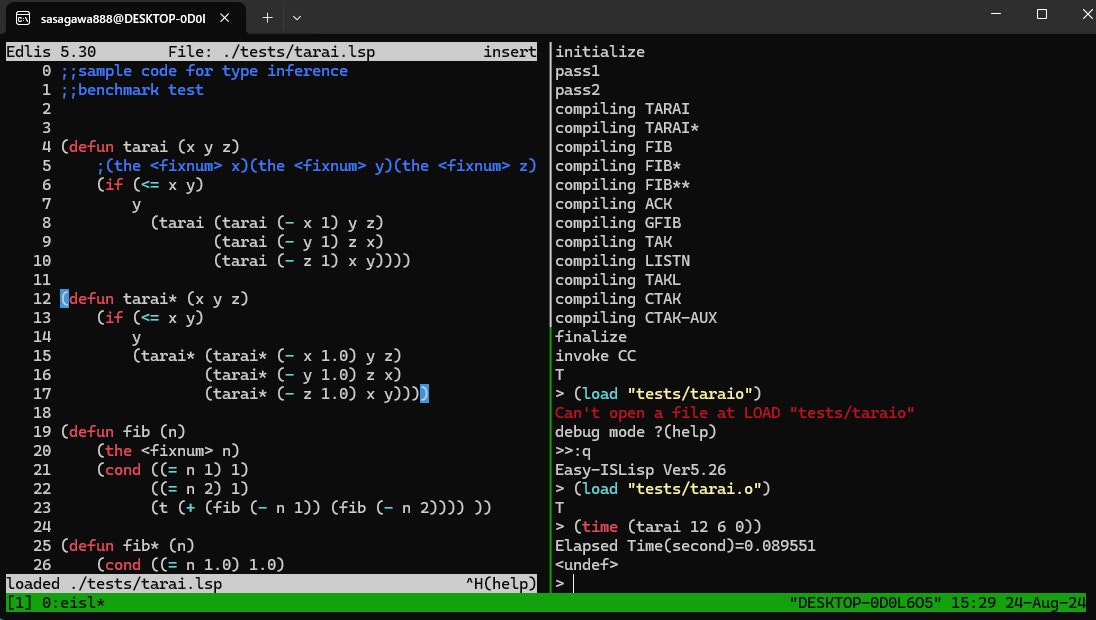Click '(defun fib (n)' on line 19
Viewport: 1096px width, 620px height.
(123, 431)
